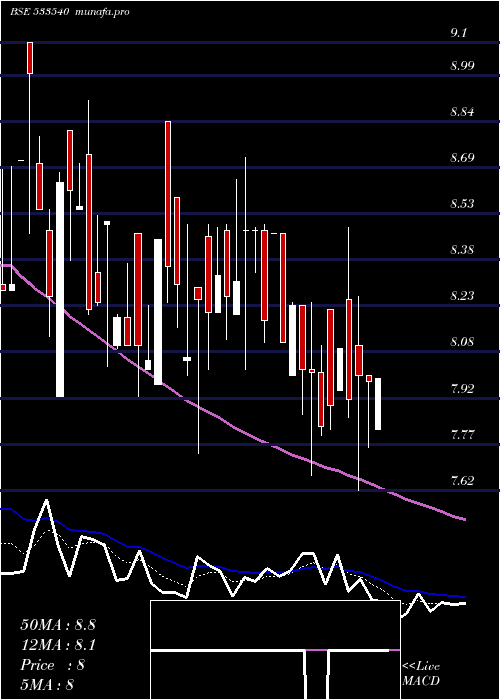500x700 pixels.
Task: Click the 8.69 price axis label
Action: (462, 158)
